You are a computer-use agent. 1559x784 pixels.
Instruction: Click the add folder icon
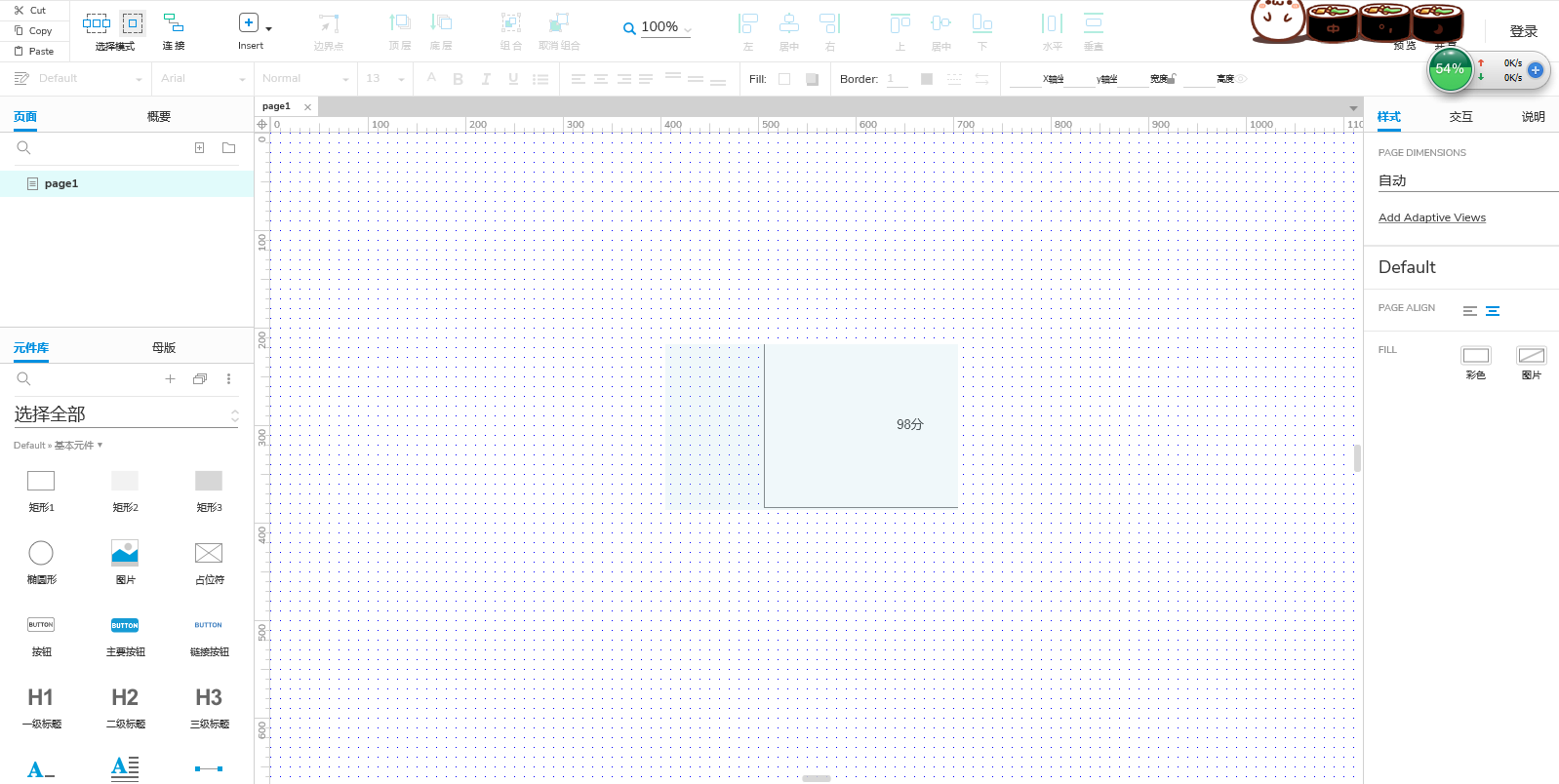(x=228, y=148)
